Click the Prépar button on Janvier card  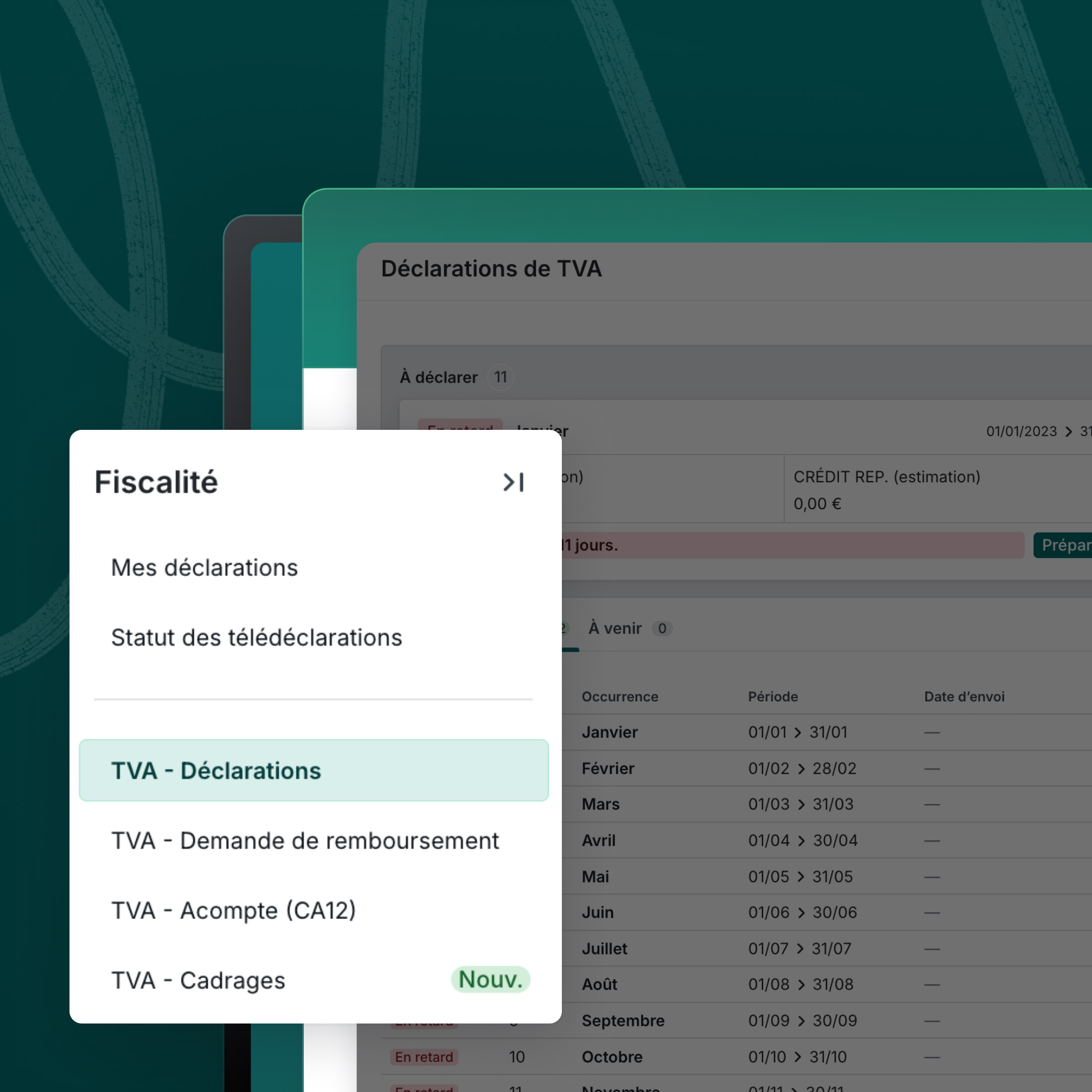pyautogui.click(x=1063, y=545)
